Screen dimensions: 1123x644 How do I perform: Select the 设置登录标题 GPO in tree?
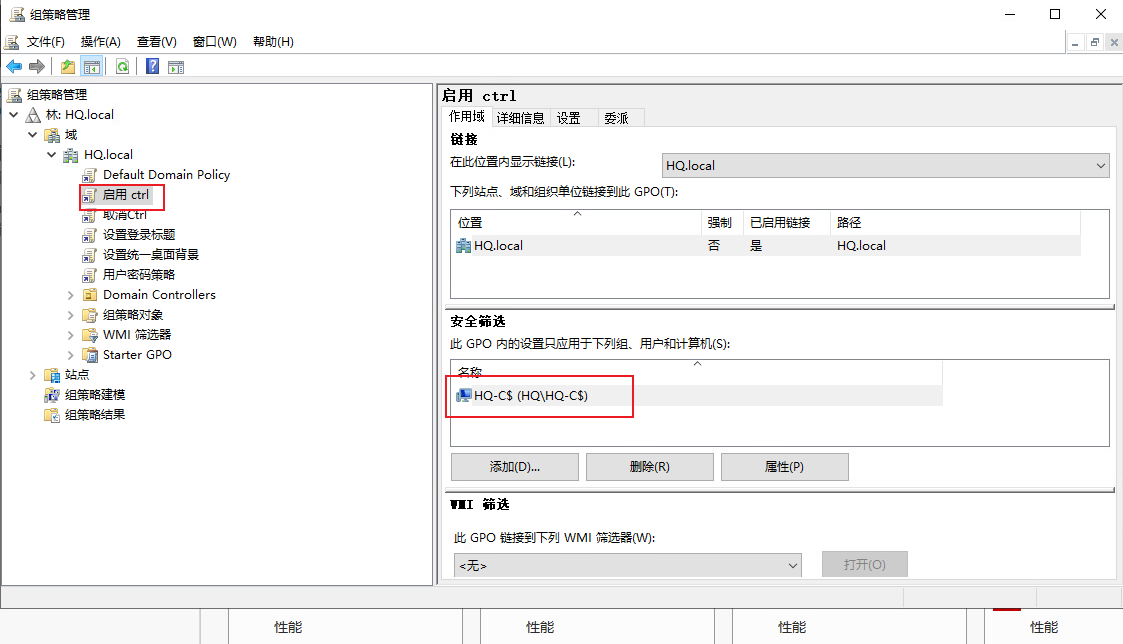(139, 235)
